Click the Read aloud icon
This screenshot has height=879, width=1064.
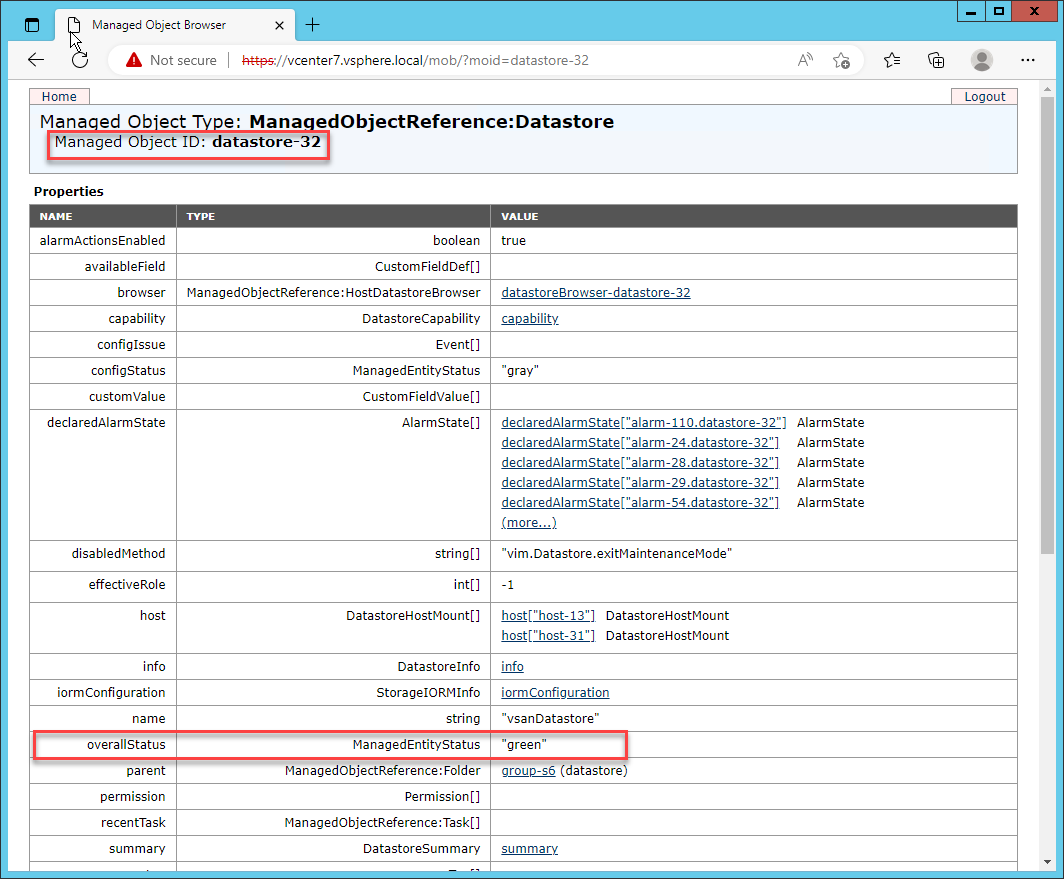805,60
